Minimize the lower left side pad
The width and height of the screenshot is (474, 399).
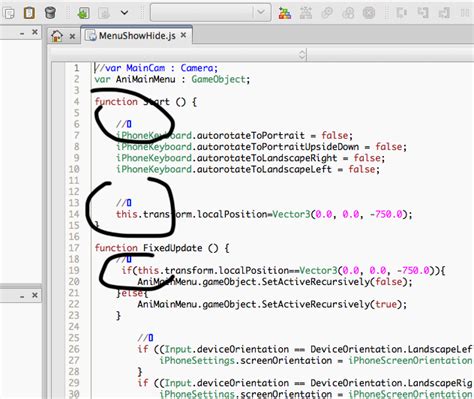click(x=22, y=296)
